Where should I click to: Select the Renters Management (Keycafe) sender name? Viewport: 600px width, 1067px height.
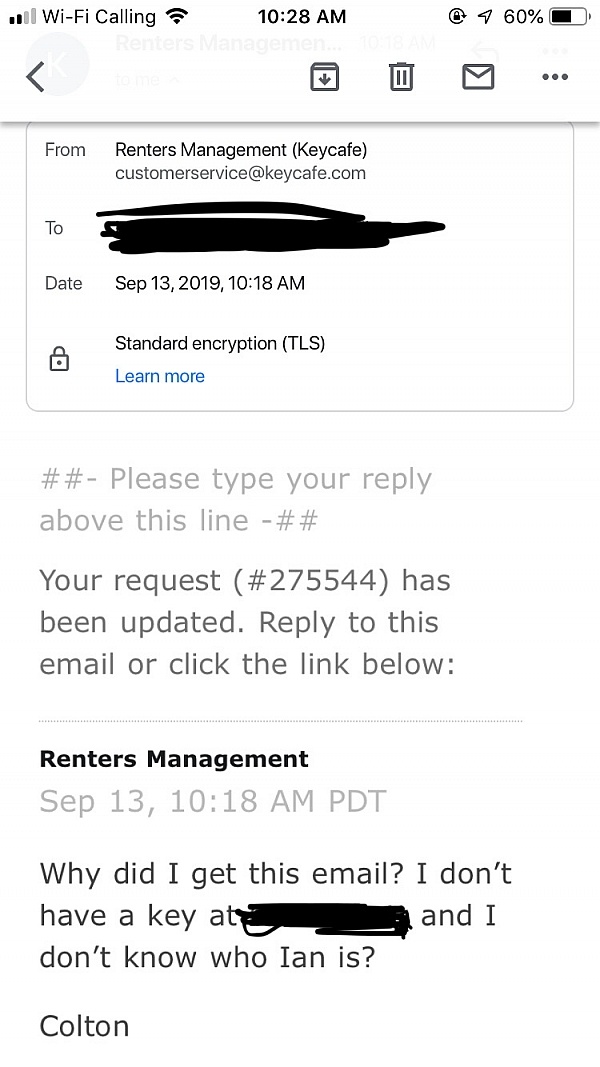click(x=241, y=149)
